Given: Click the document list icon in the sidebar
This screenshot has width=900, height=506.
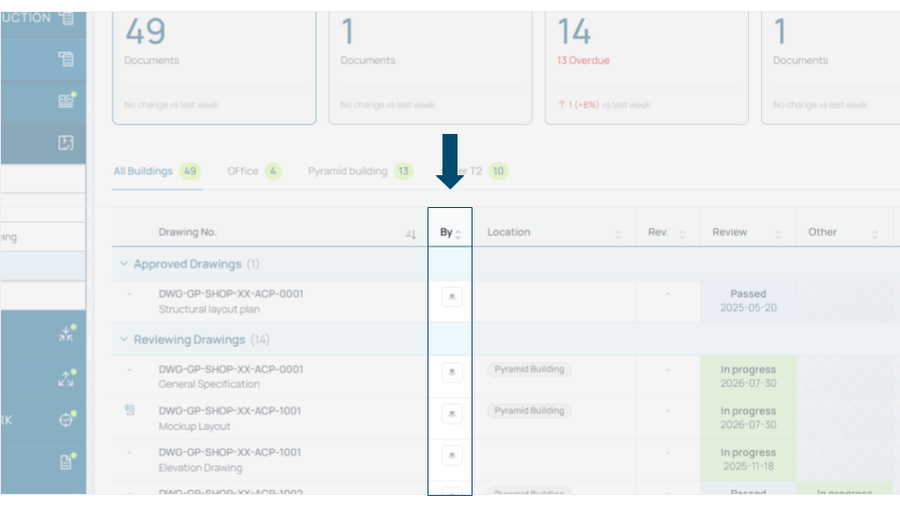Looking at the screenshot, I should tap(66, 59).
